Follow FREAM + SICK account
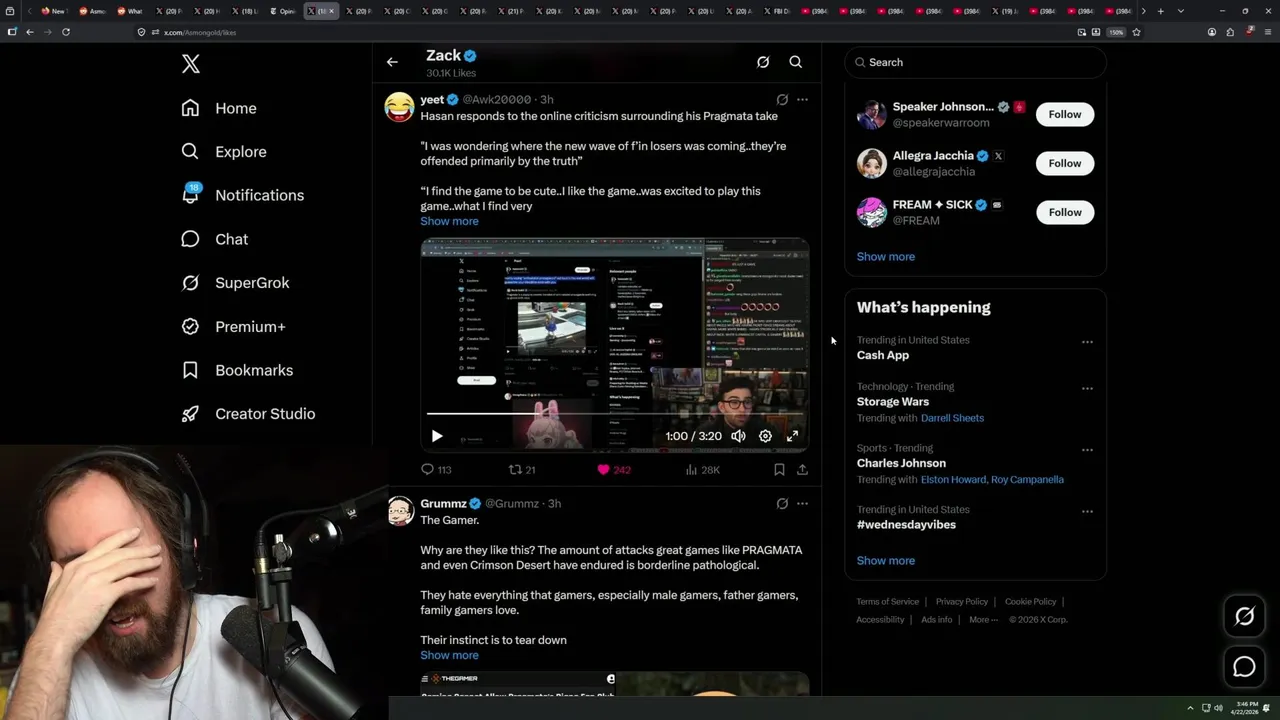The height and width of the screenshot is (720, 1280). 1065,212
